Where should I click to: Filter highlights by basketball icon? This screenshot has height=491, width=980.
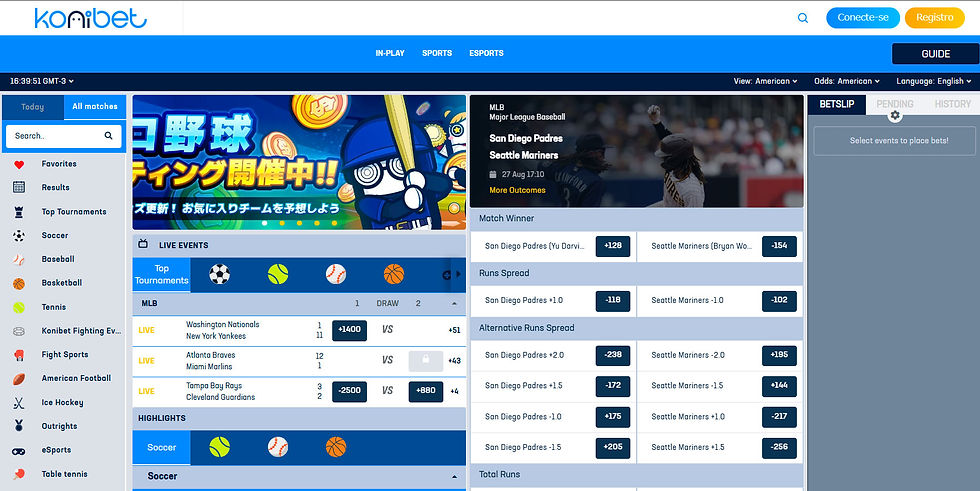(x=336, y=447)
